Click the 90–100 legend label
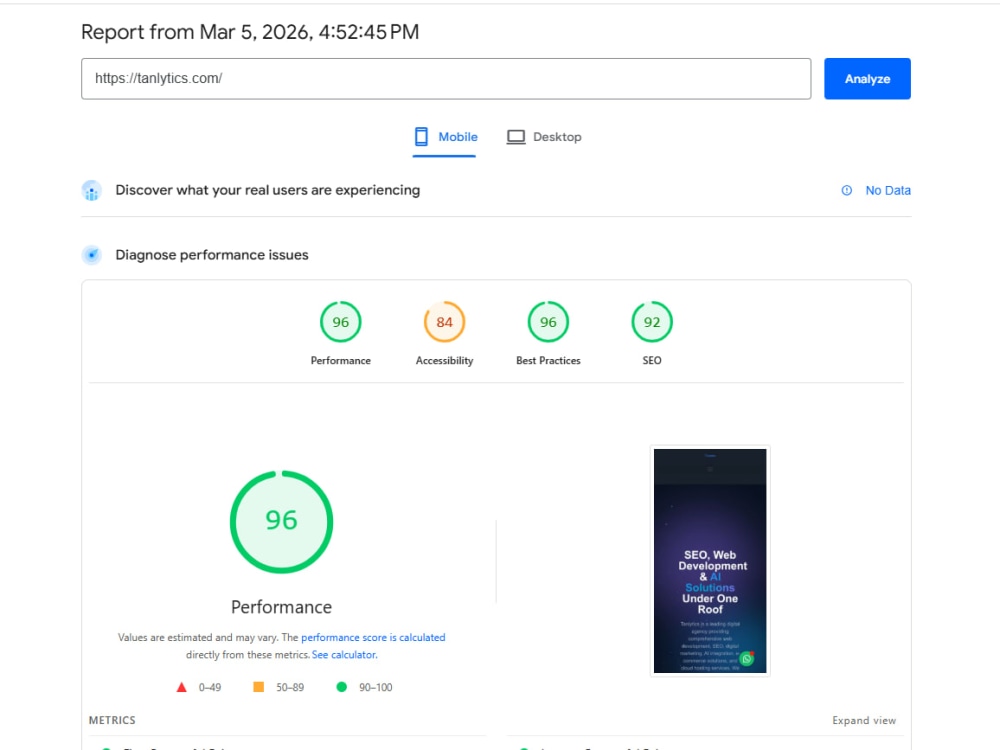 tap(376, 688)
